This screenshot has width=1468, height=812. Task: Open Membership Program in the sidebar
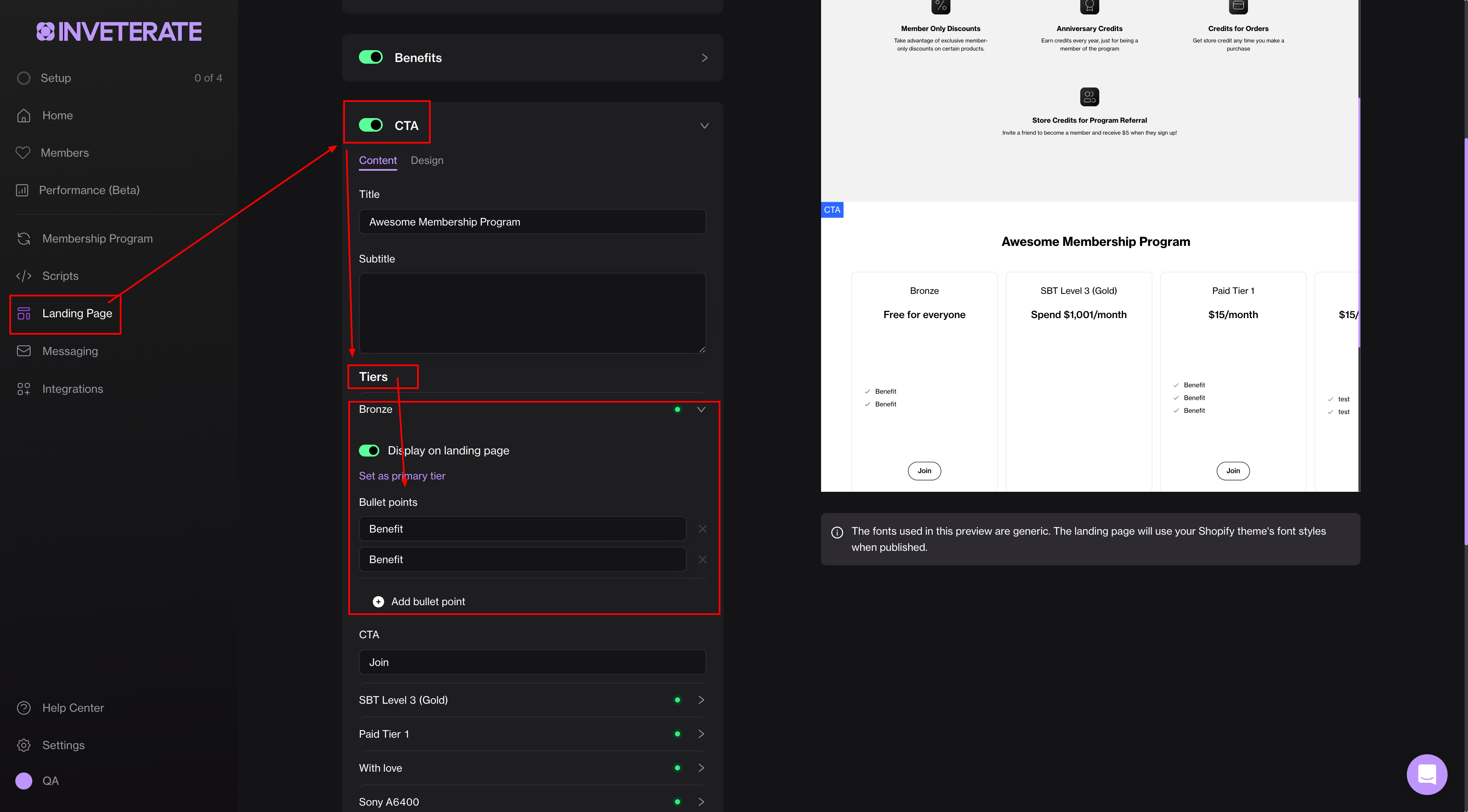point(97,239)
